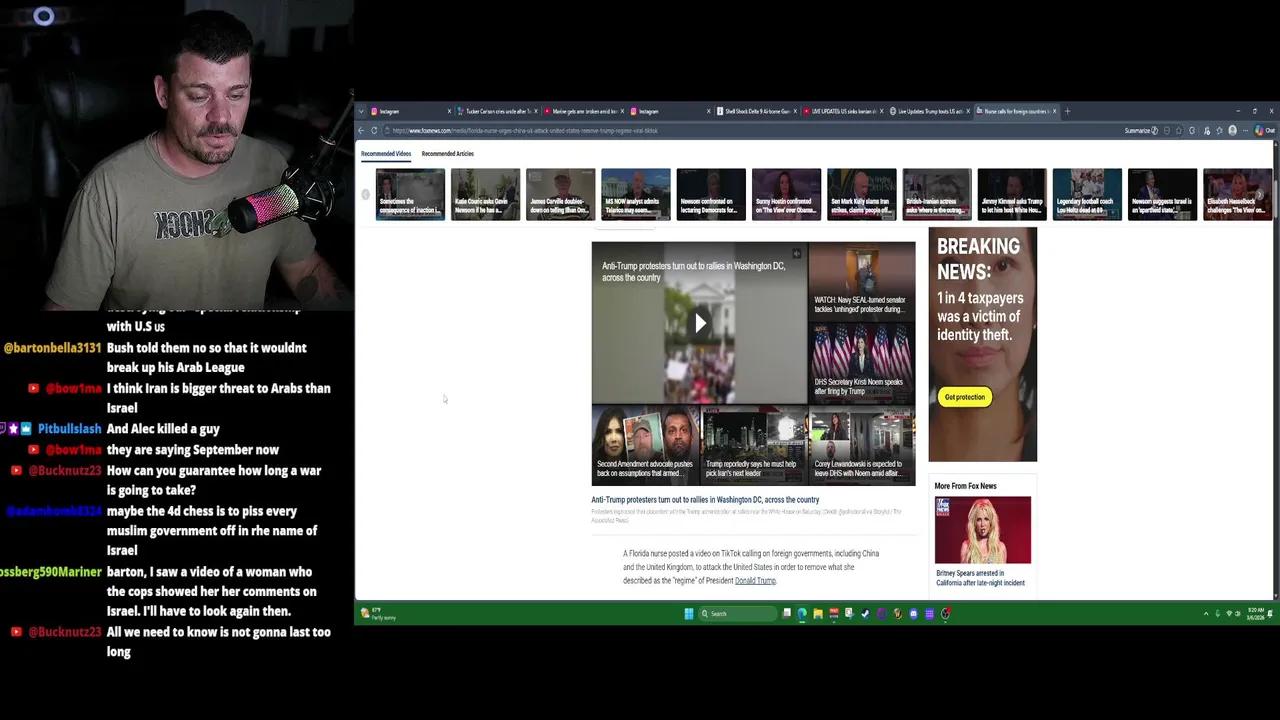The width and height of the screenshot is (1280, 720).
Task: Click the Britney Spears article image
Action: (983, 530)
